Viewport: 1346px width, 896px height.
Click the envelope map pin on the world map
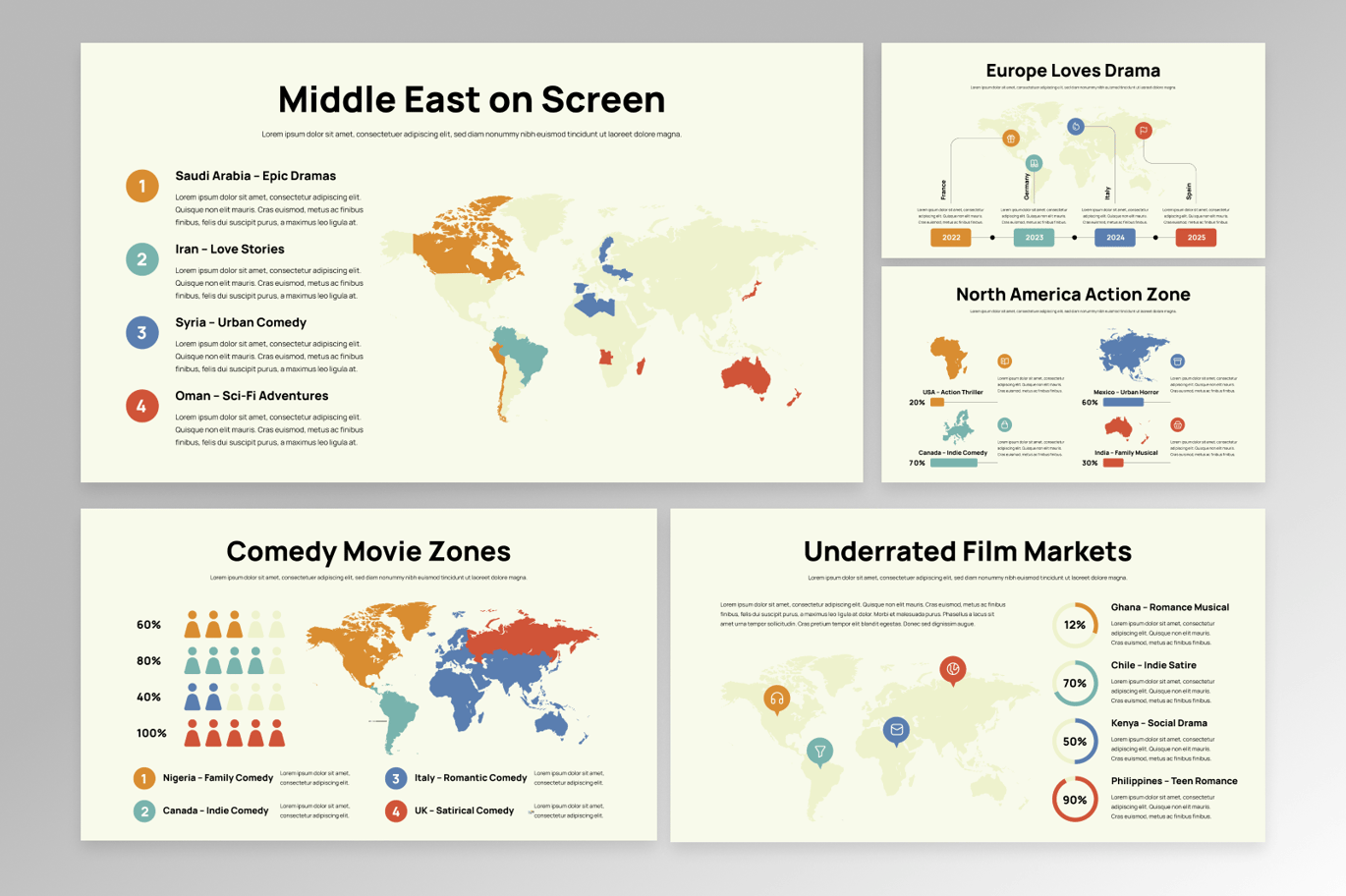(x=895, y=730)
